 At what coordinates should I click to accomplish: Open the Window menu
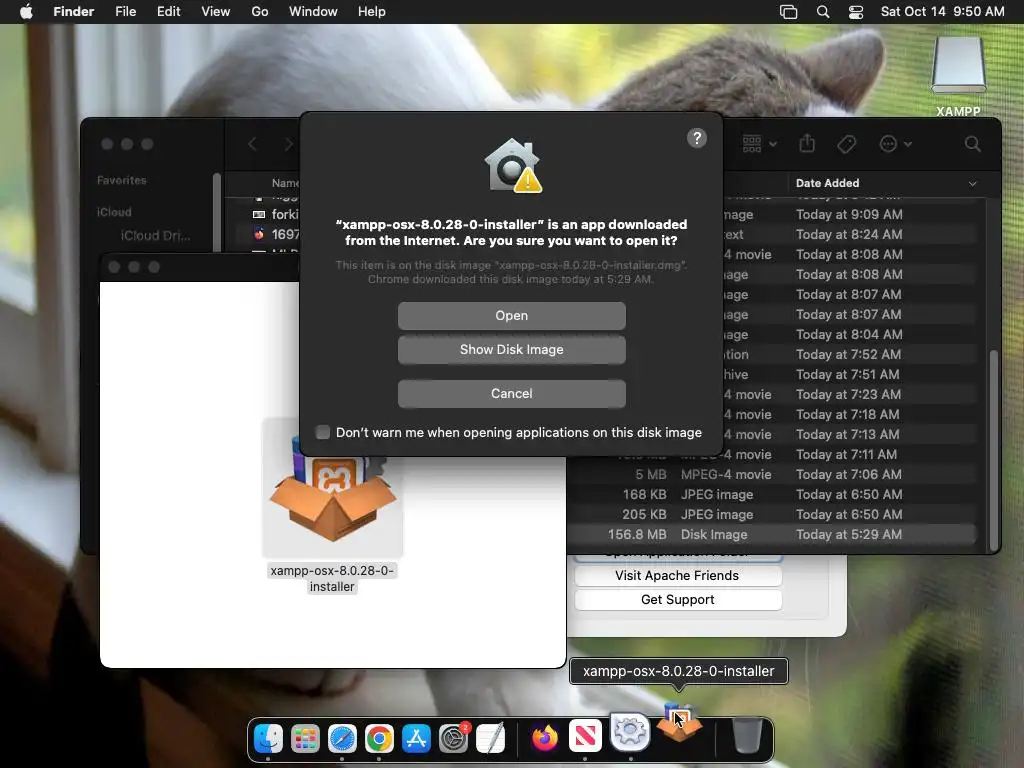[x=313, y=12]
